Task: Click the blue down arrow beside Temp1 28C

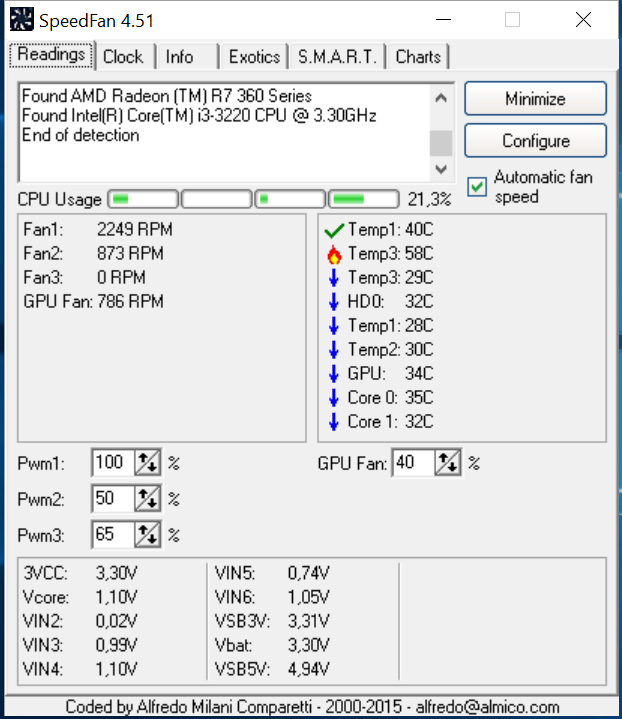Action: [x=334, y=326]
